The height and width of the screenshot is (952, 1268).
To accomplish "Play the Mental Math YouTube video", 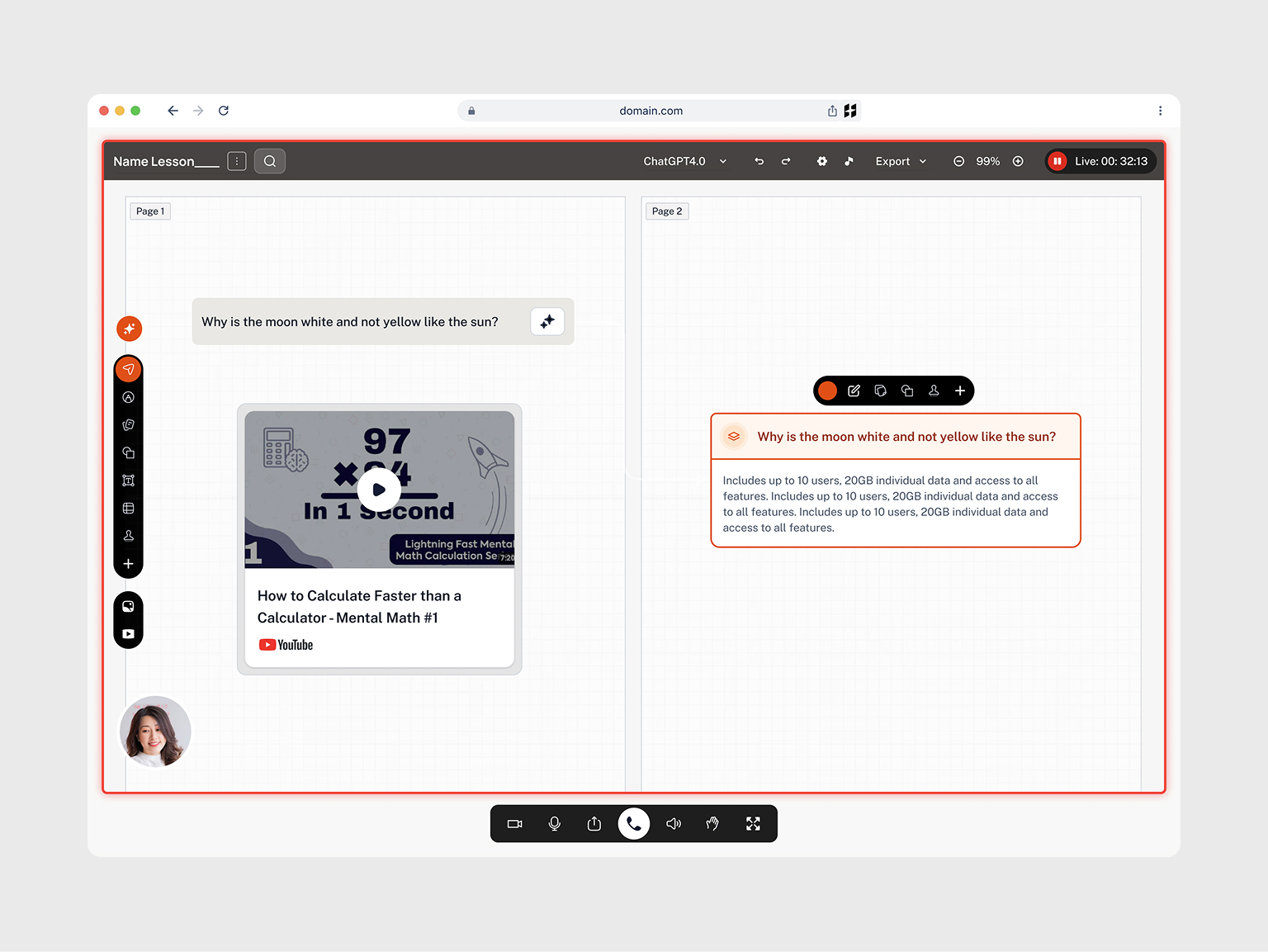I will (379, 490).
